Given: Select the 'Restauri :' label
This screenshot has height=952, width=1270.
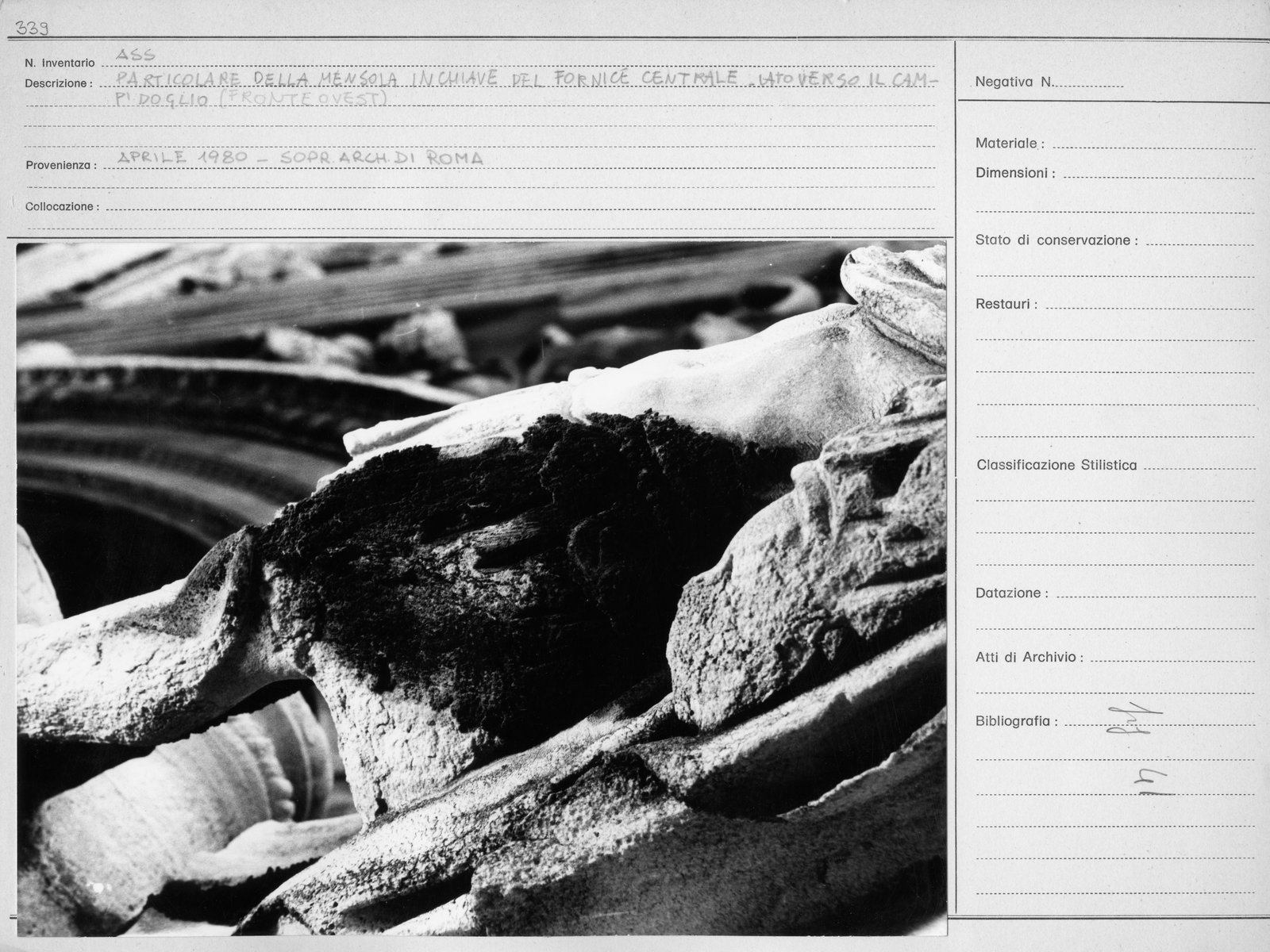Looking at the screenshot, I should [x=1006, y=304].
